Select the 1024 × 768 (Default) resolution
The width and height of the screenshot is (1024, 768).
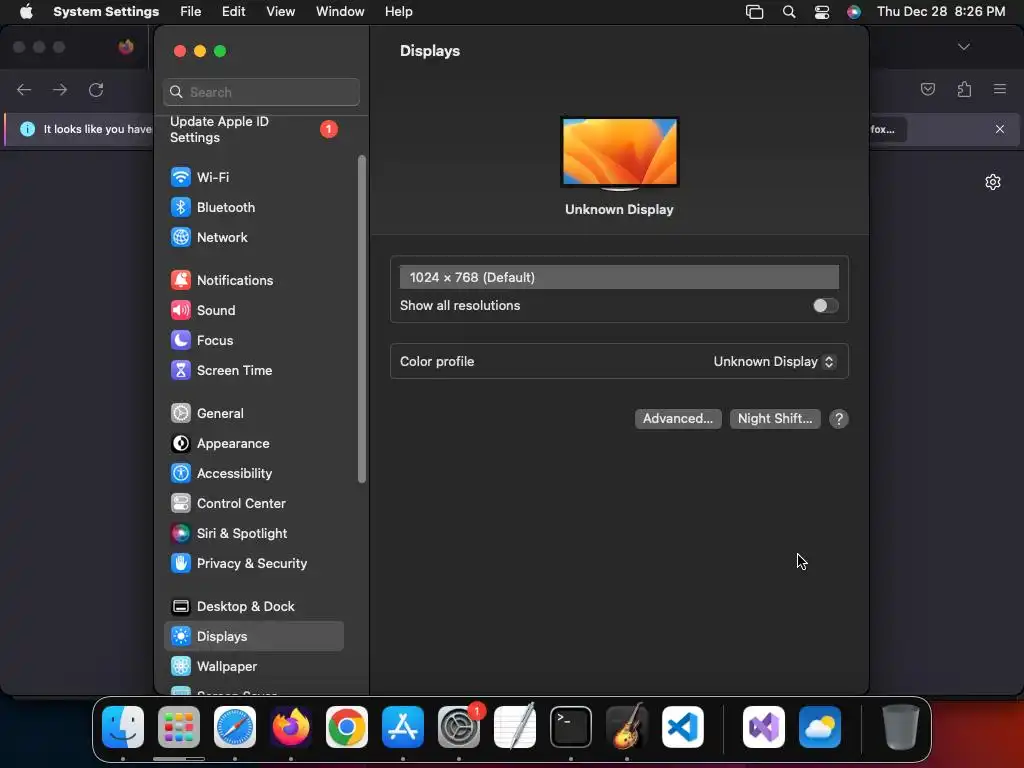click(619, 277)
